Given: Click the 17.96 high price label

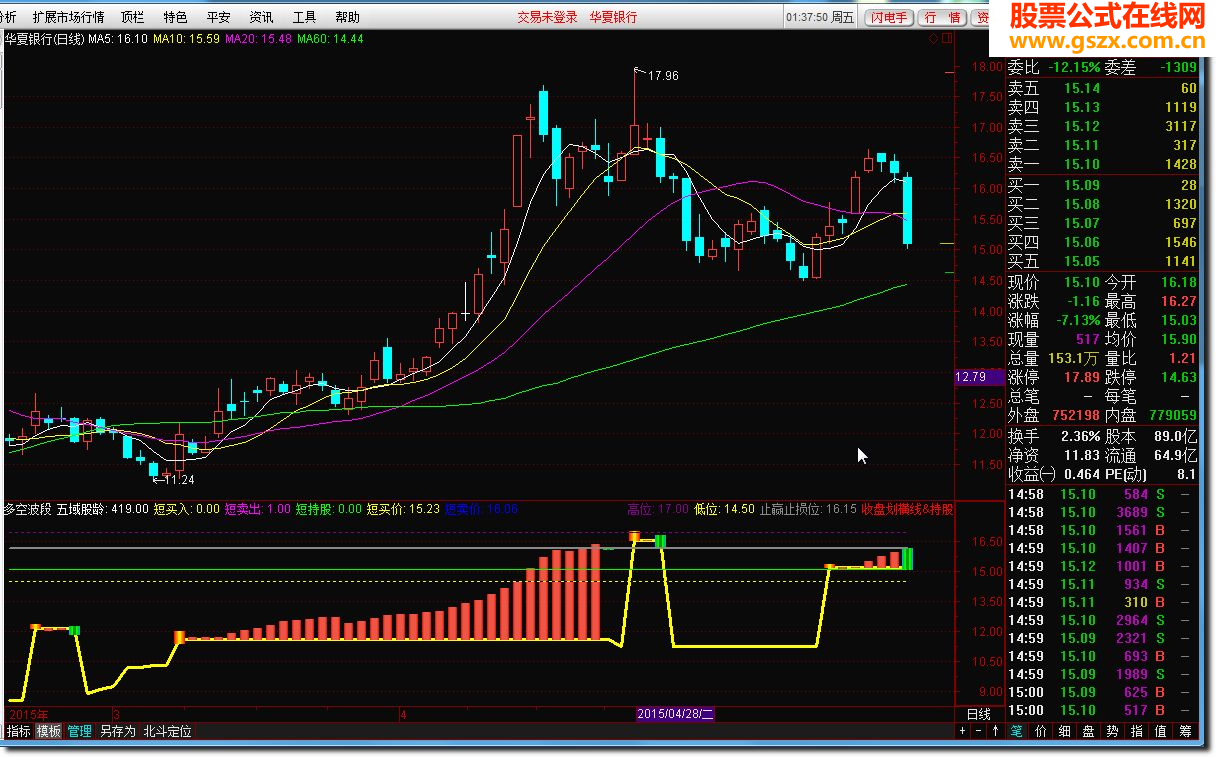Looking at the screenshot, I should click(x=663, y=76).
